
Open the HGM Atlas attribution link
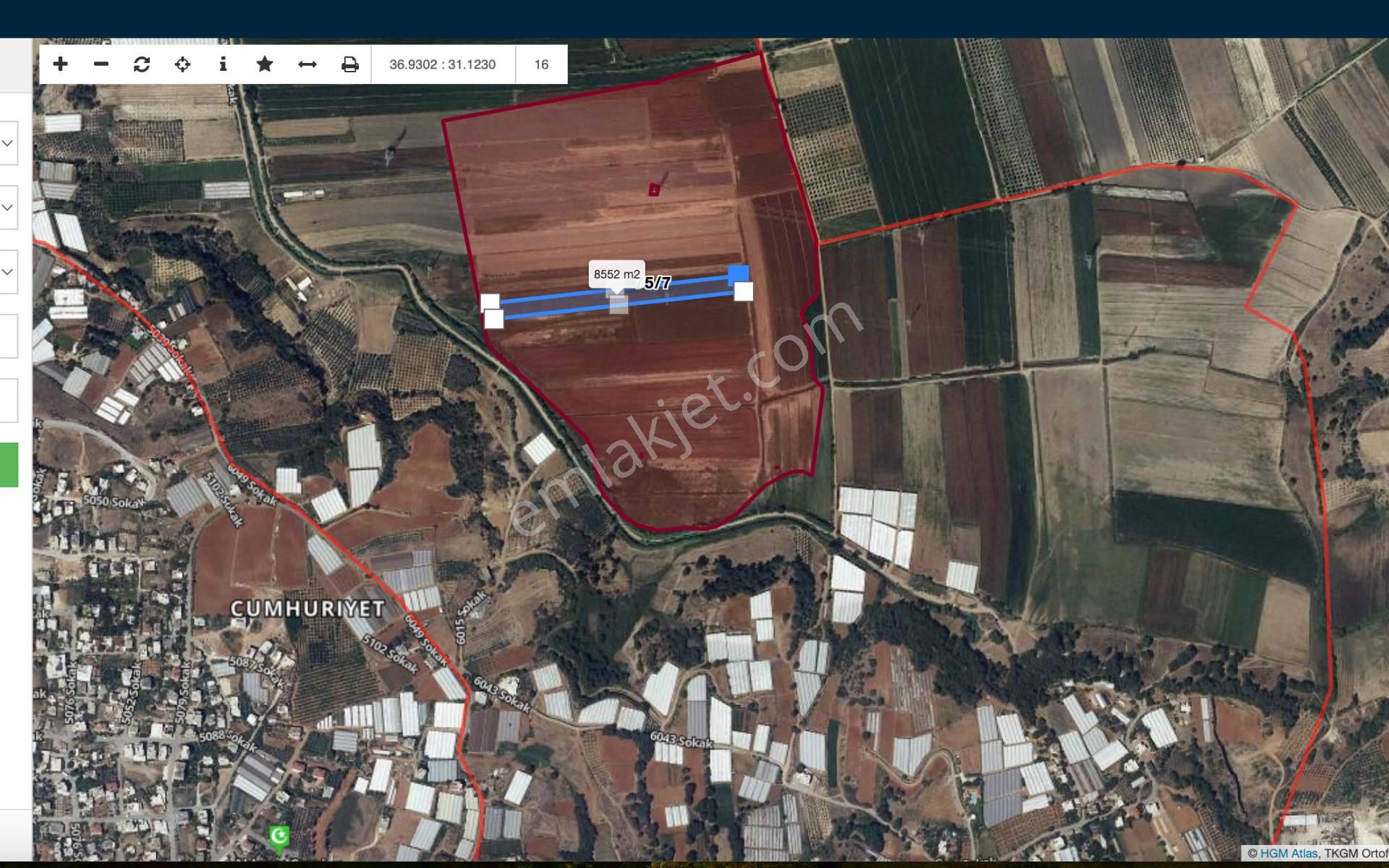[1288, 854]
